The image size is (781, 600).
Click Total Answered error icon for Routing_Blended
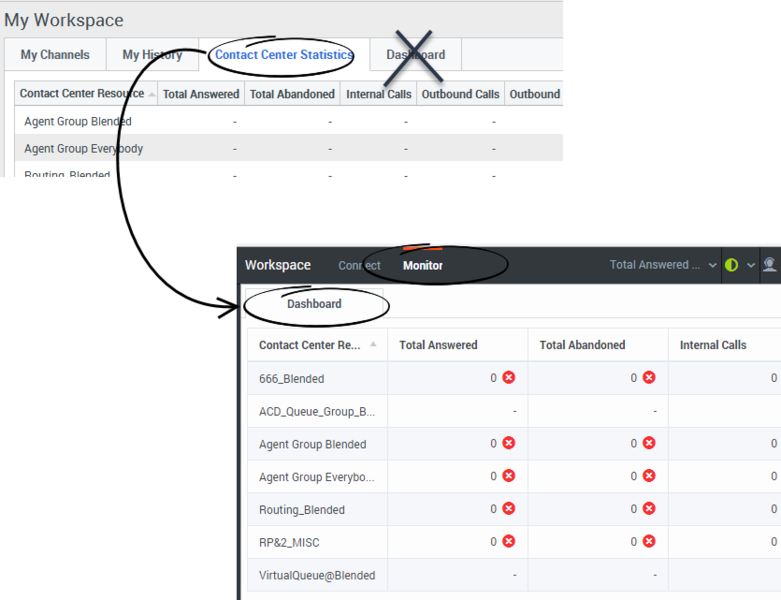(509, 508)
